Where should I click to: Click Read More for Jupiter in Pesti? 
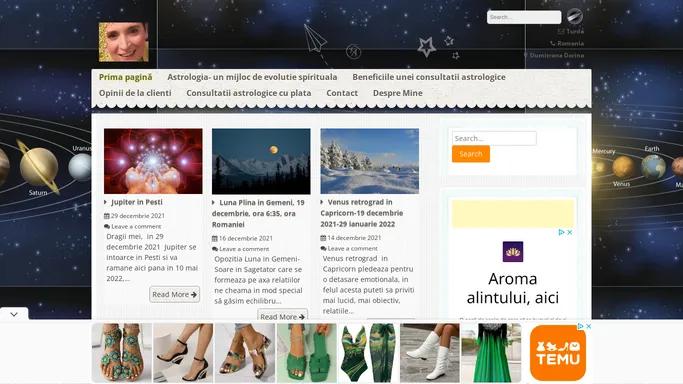tap(175, 294)
